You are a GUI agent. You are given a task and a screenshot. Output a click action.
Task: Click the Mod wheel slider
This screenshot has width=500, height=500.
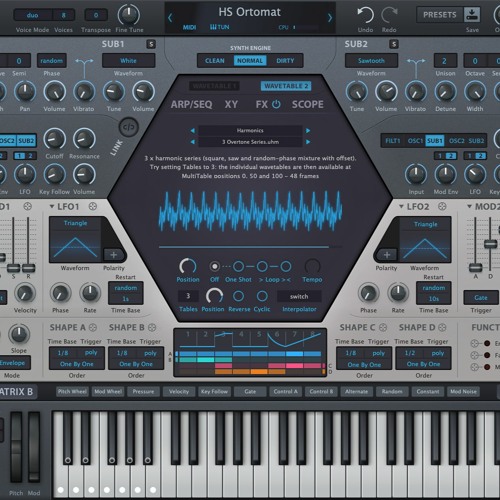pos(34,447)
